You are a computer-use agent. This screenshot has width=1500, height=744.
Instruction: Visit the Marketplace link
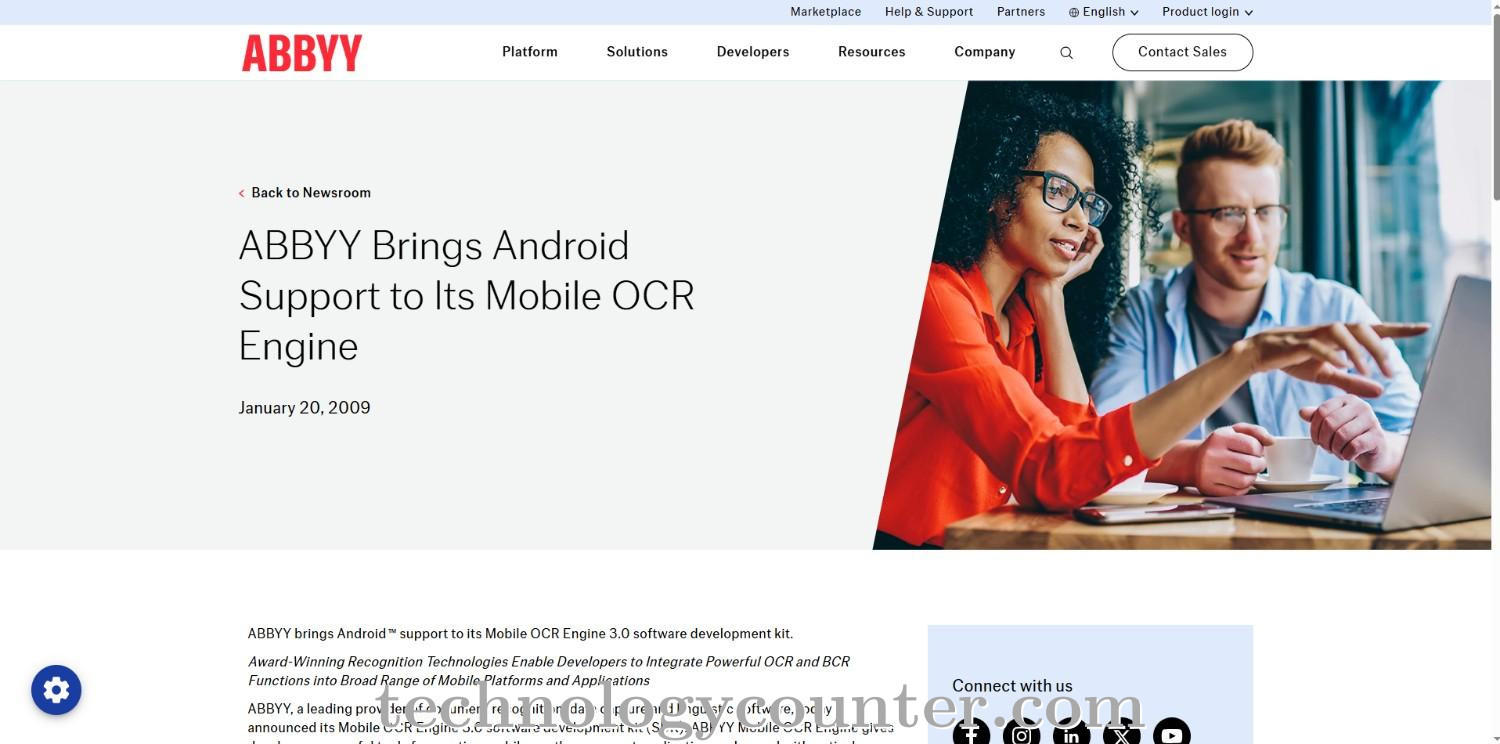tap(825, 11)
